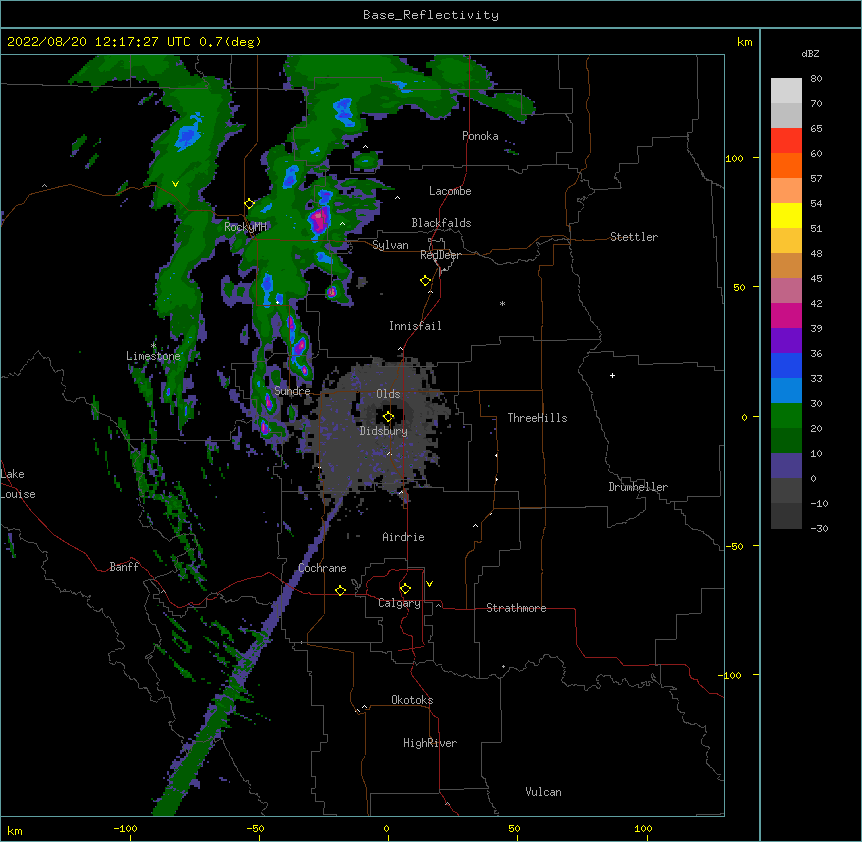Click the Lake Louise label
862x842 pixels.
click(x=18, y=484)
